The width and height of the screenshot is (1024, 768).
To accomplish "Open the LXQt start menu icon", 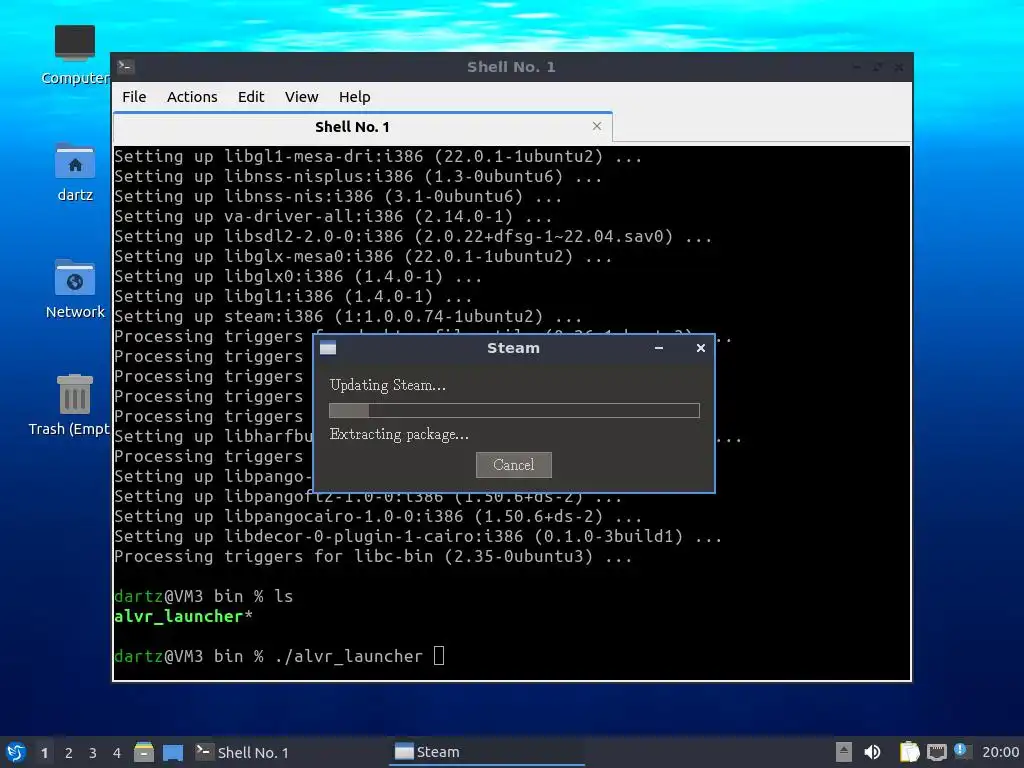I will pos(16,752).
